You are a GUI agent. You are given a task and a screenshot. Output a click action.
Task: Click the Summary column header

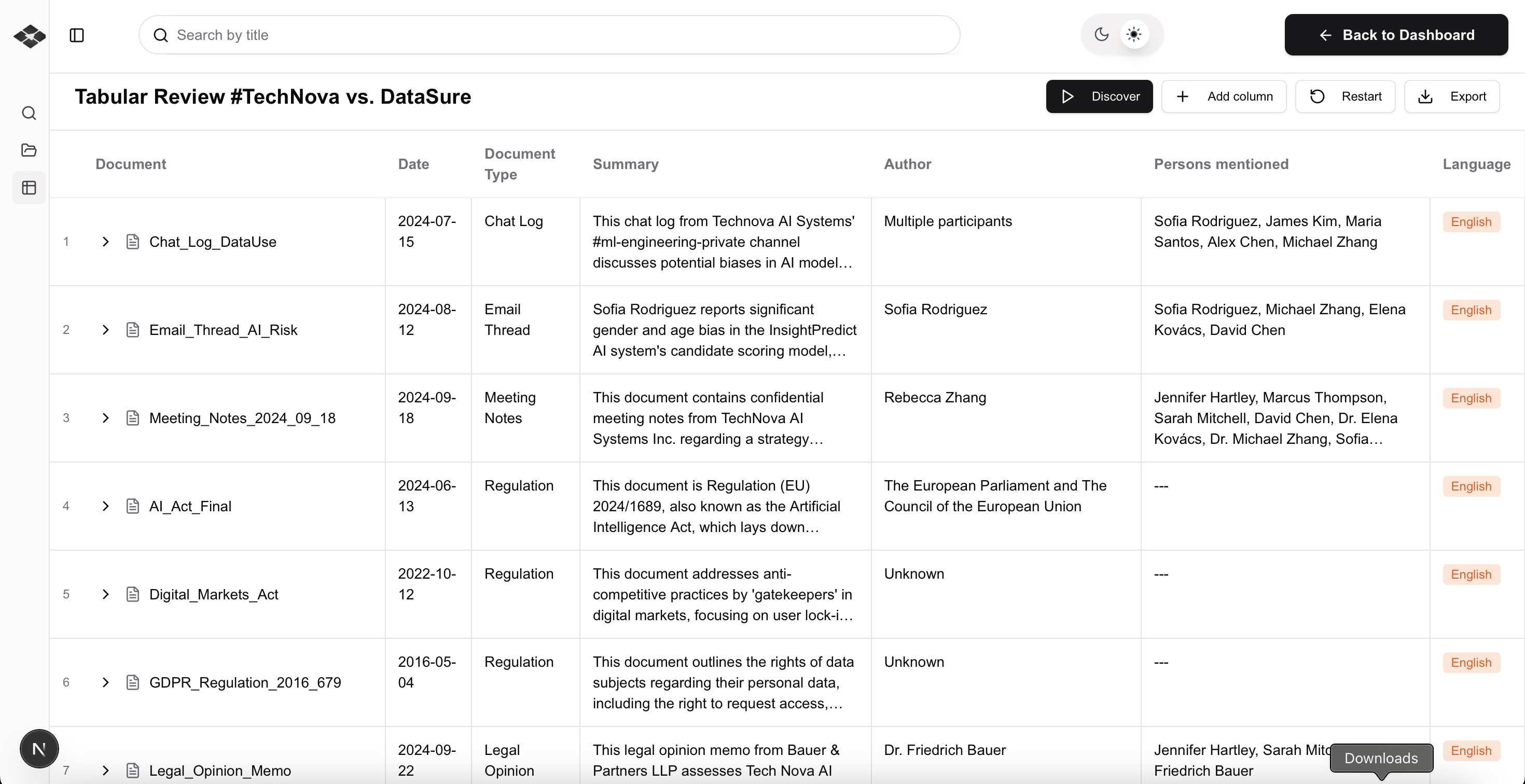(x=625, y=164)
